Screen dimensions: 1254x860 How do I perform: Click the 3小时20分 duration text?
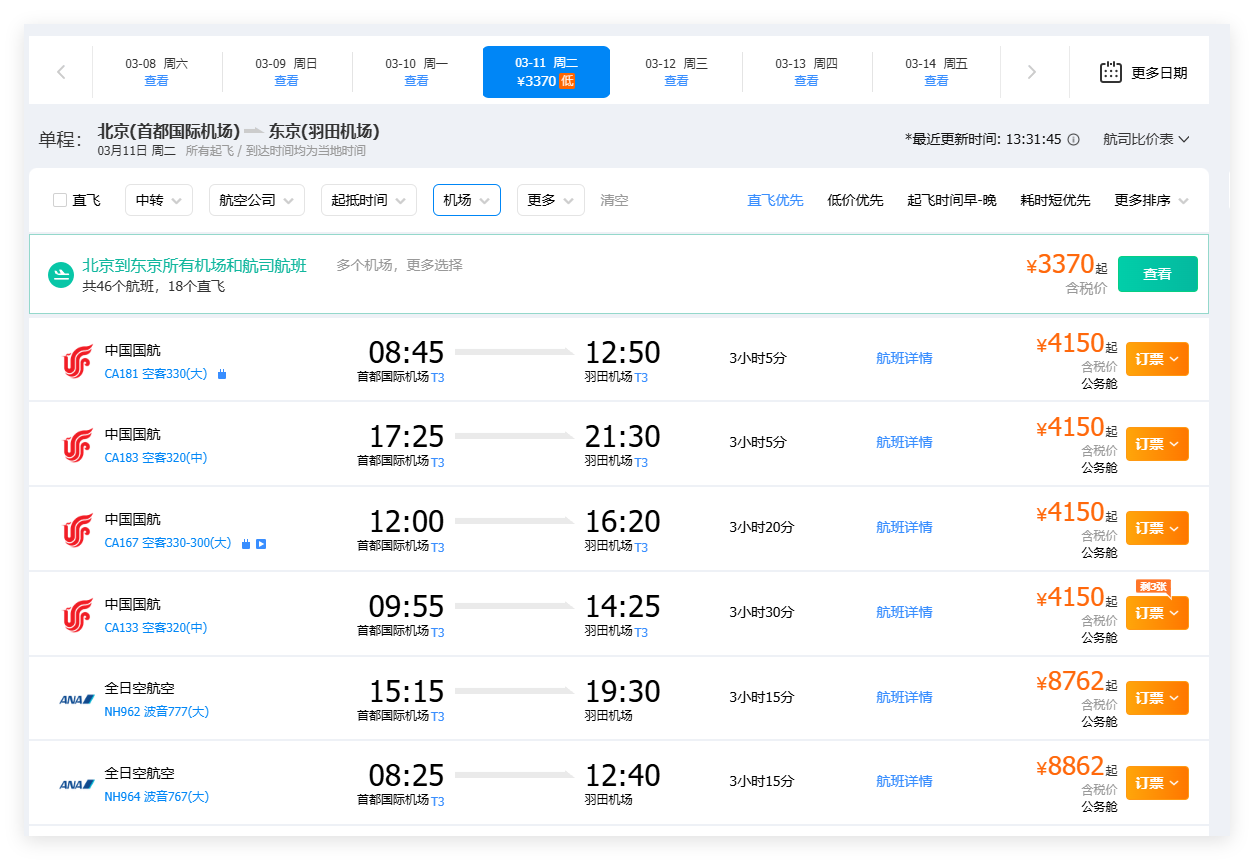[761, 527]
